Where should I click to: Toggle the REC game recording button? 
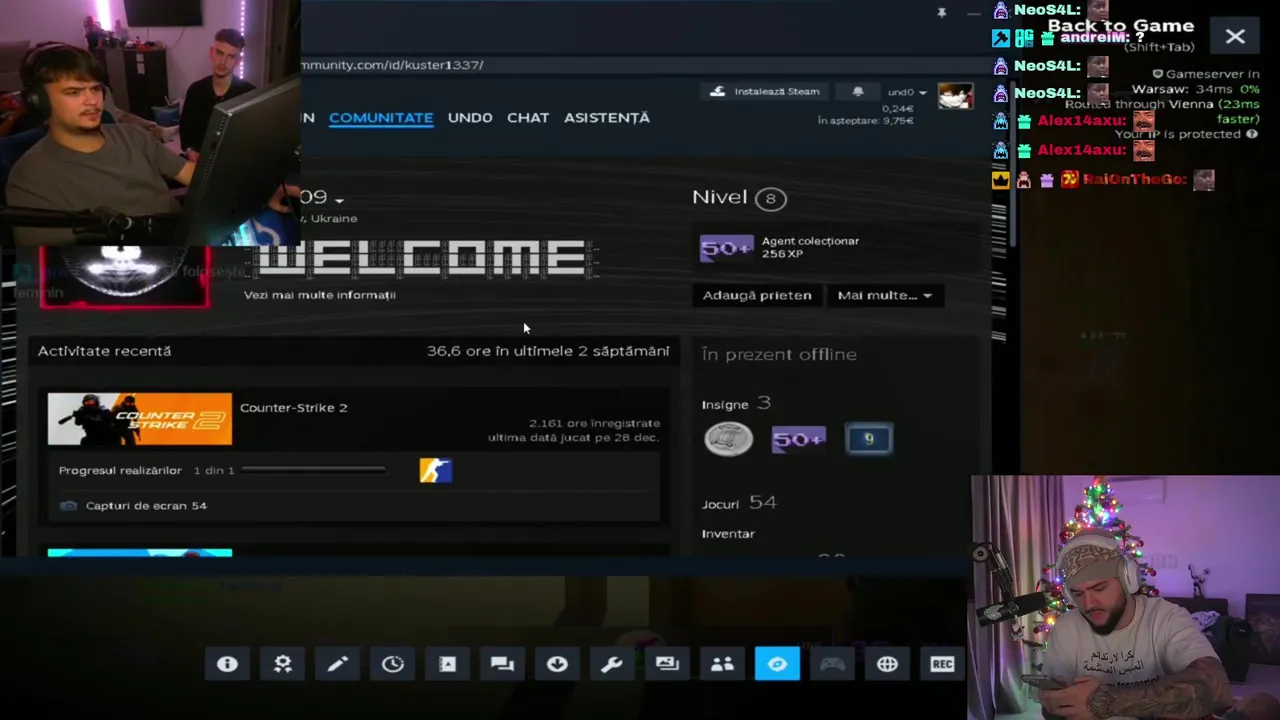tap(942, 664)
